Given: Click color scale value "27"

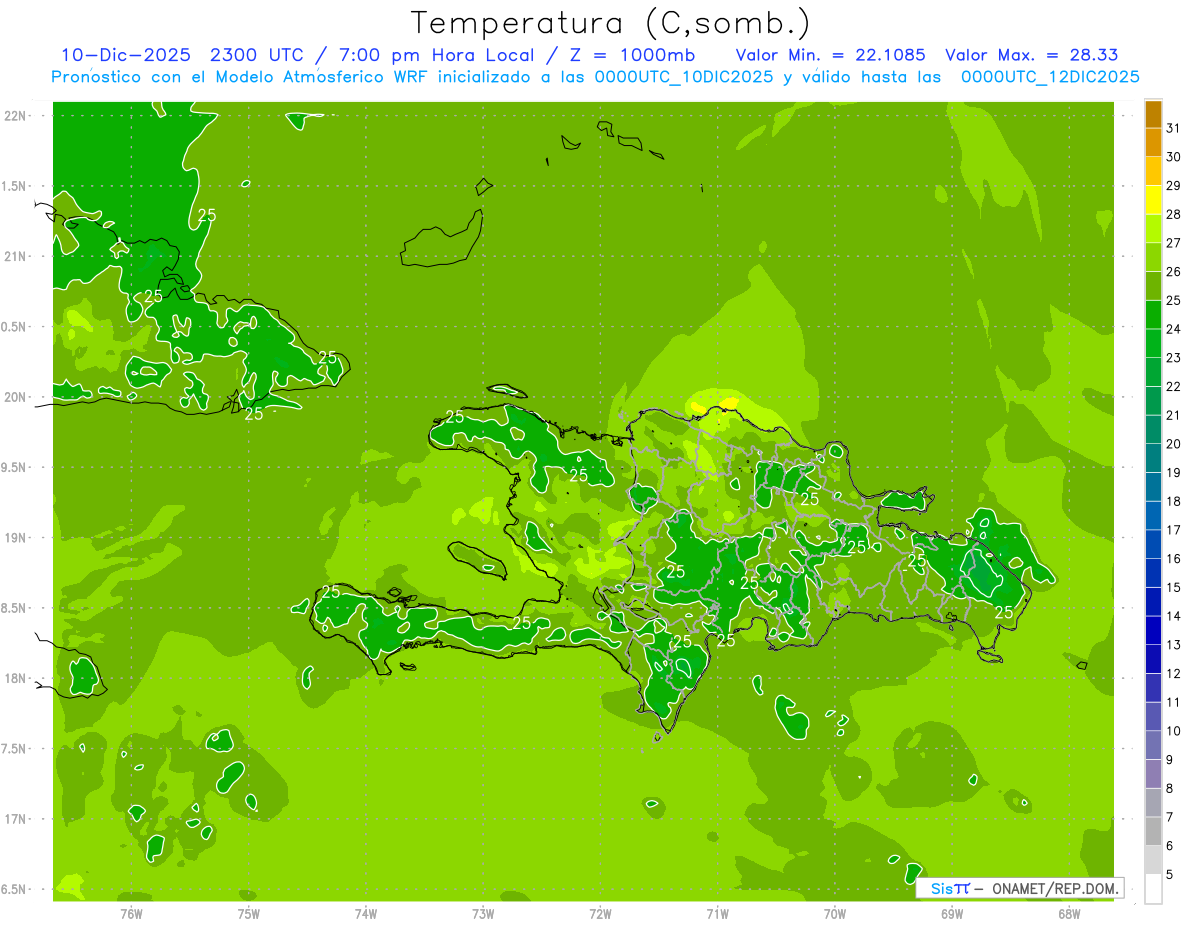Looking at the screenshot, I should point(1174,243).
